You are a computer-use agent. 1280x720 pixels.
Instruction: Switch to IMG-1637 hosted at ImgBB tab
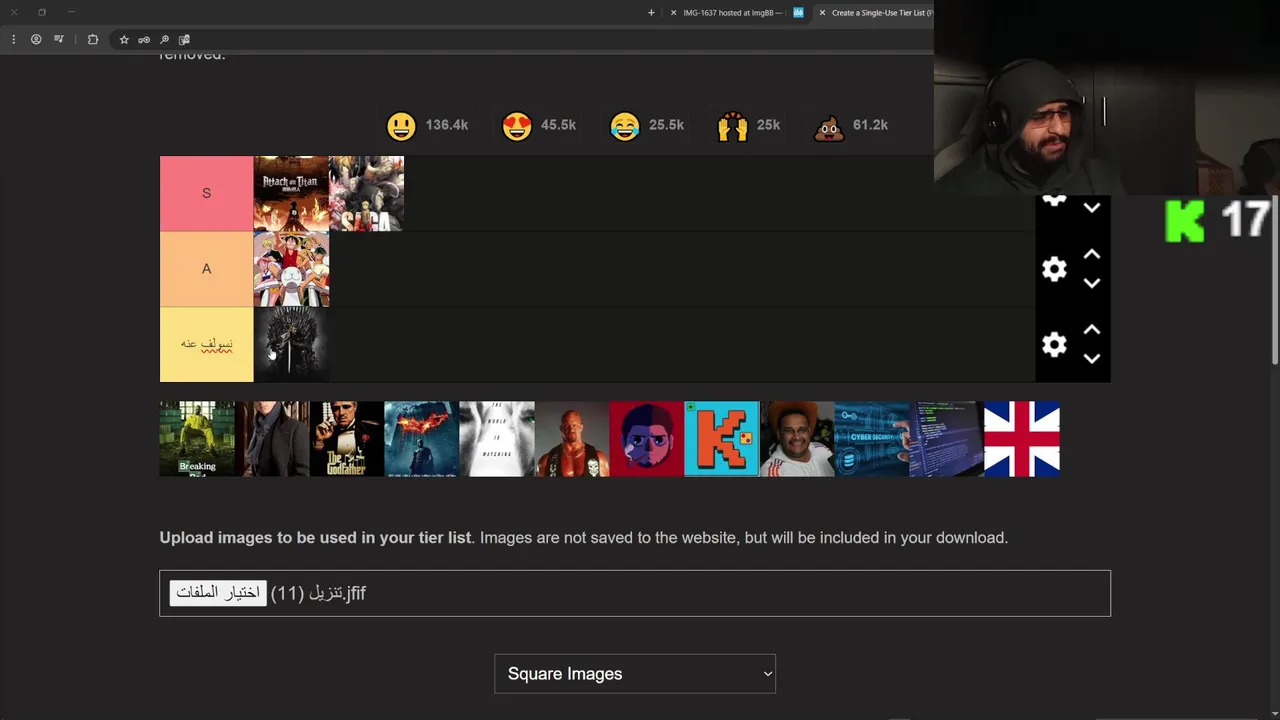tap(732, 13)
